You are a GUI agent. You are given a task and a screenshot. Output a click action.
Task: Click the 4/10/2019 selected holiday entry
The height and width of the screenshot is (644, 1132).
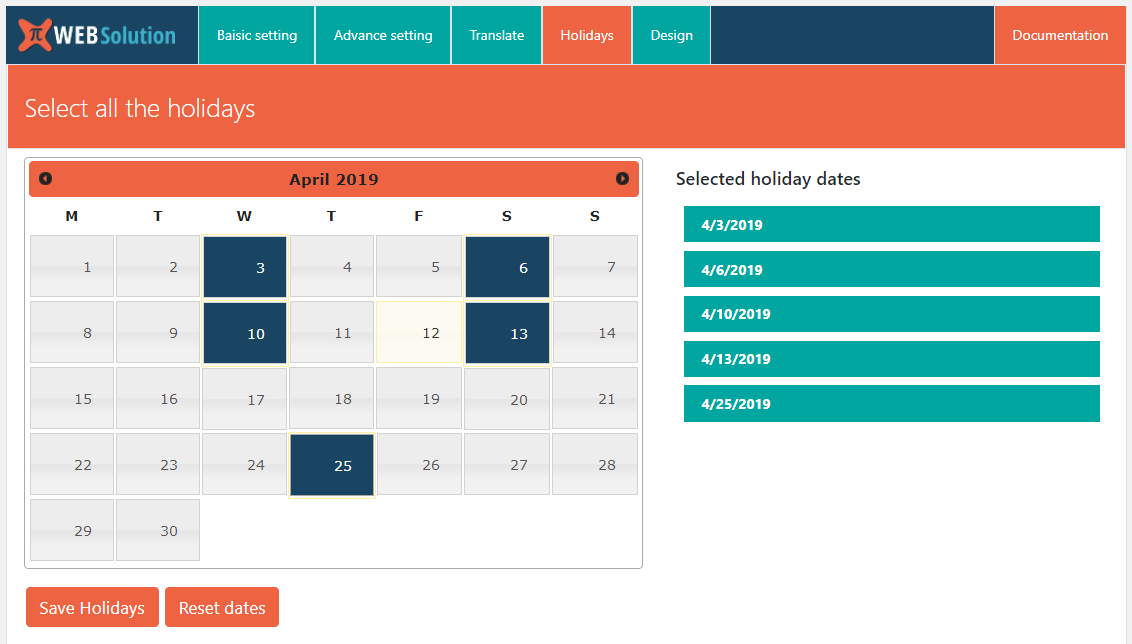tap(892, 314)
